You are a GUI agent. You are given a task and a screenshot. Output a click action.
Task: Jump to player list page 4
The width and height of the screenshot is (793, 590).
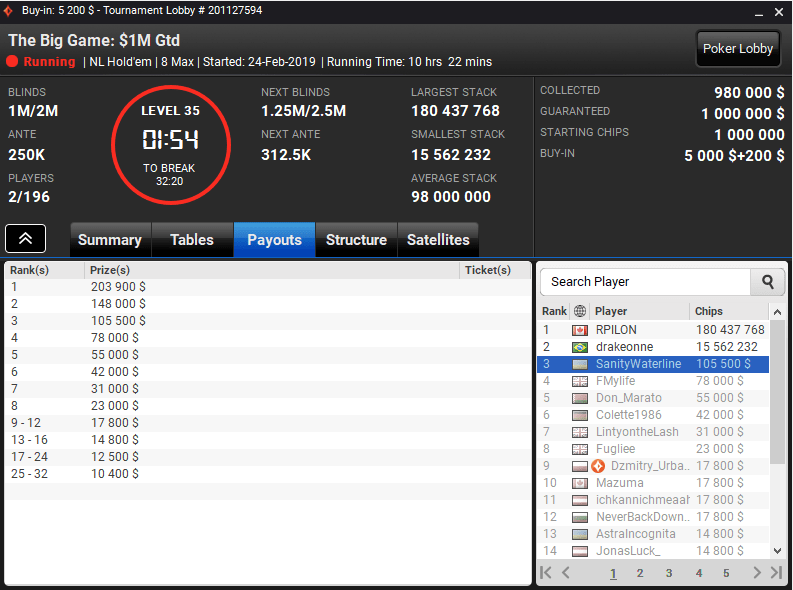pyautogui.click(x=698, y=573)
